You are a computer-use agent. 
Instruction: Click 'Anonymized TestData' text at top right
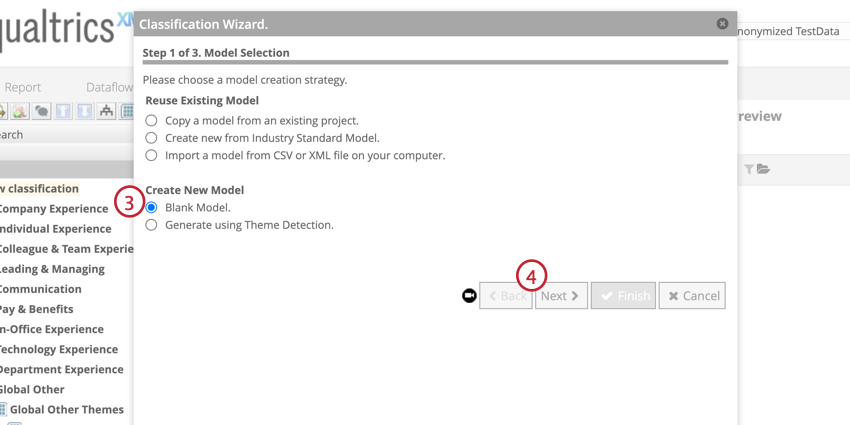coord(788,31)
